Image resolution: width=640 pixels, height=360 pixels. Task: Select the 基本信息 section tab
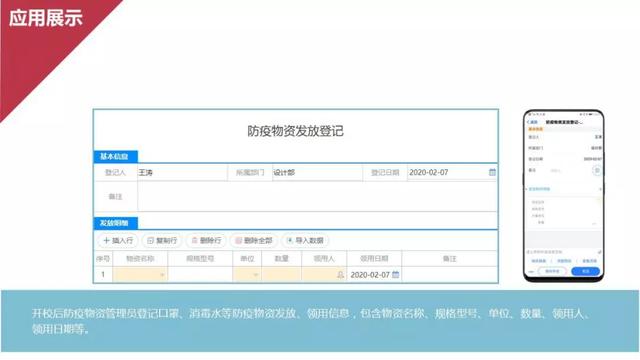pos(115,156)
